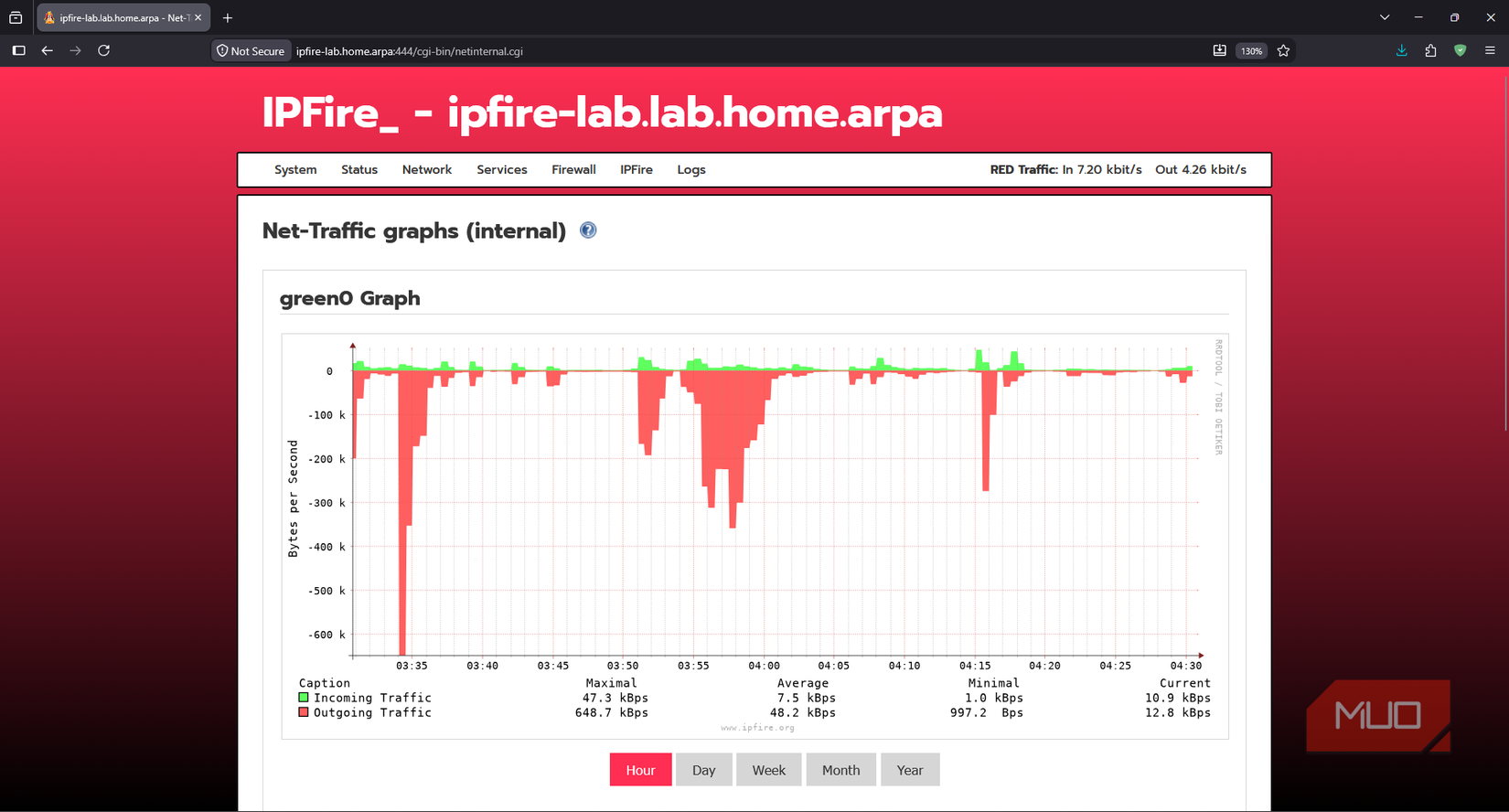Switch graph to Year range
The image size is (1509, 812).
tap(910, 770)
